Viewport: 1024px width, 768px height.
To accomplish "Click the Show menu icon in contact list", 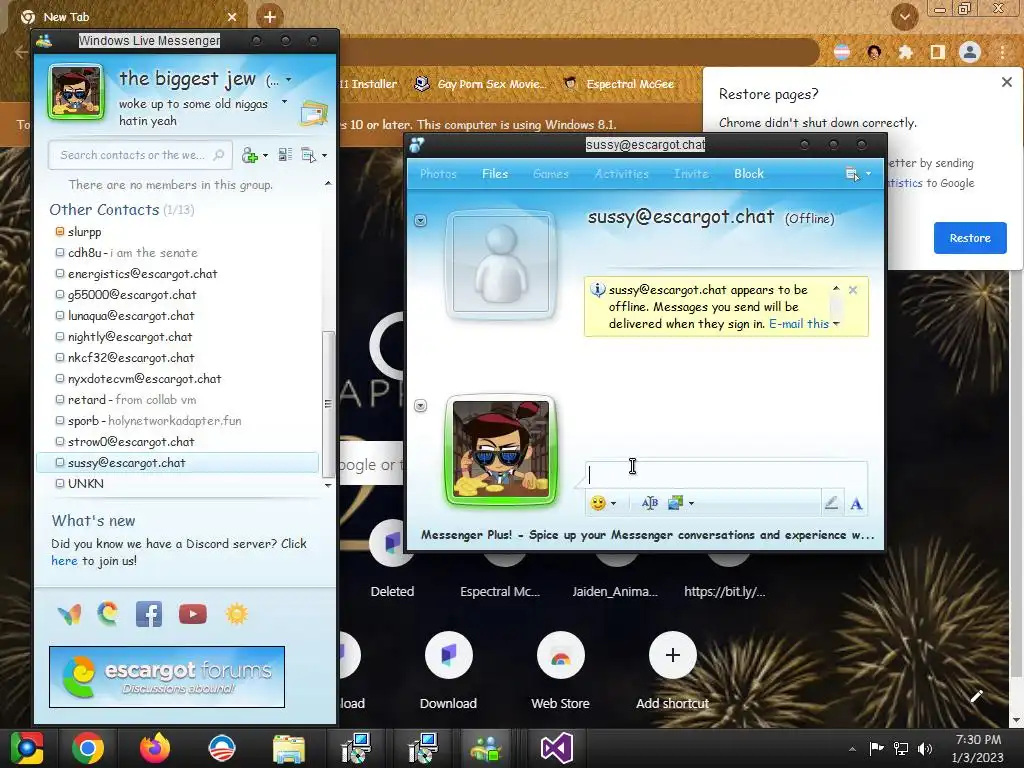I will pos(308,155).
